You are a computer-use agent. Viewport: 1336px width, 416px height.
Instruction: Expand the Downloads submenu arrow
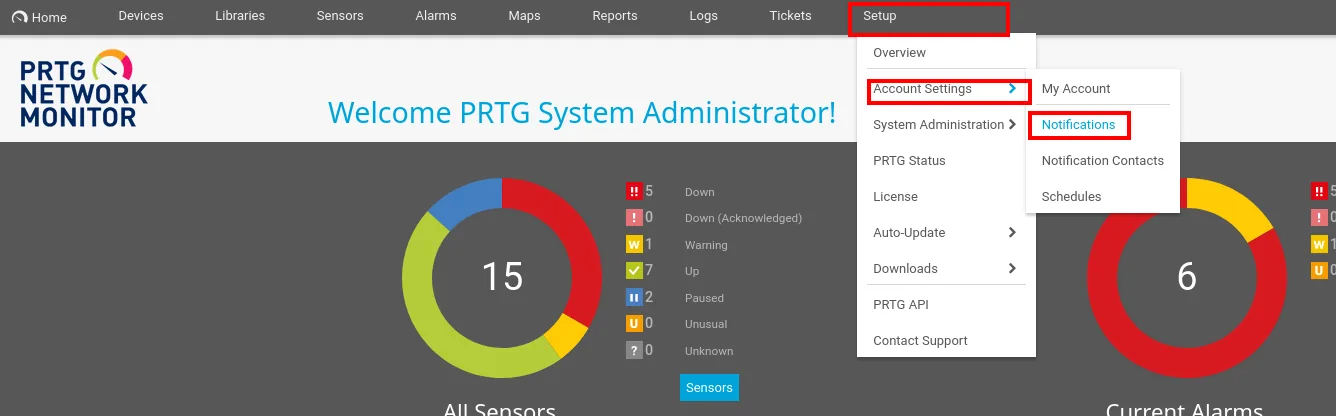tap(1013, 268)
